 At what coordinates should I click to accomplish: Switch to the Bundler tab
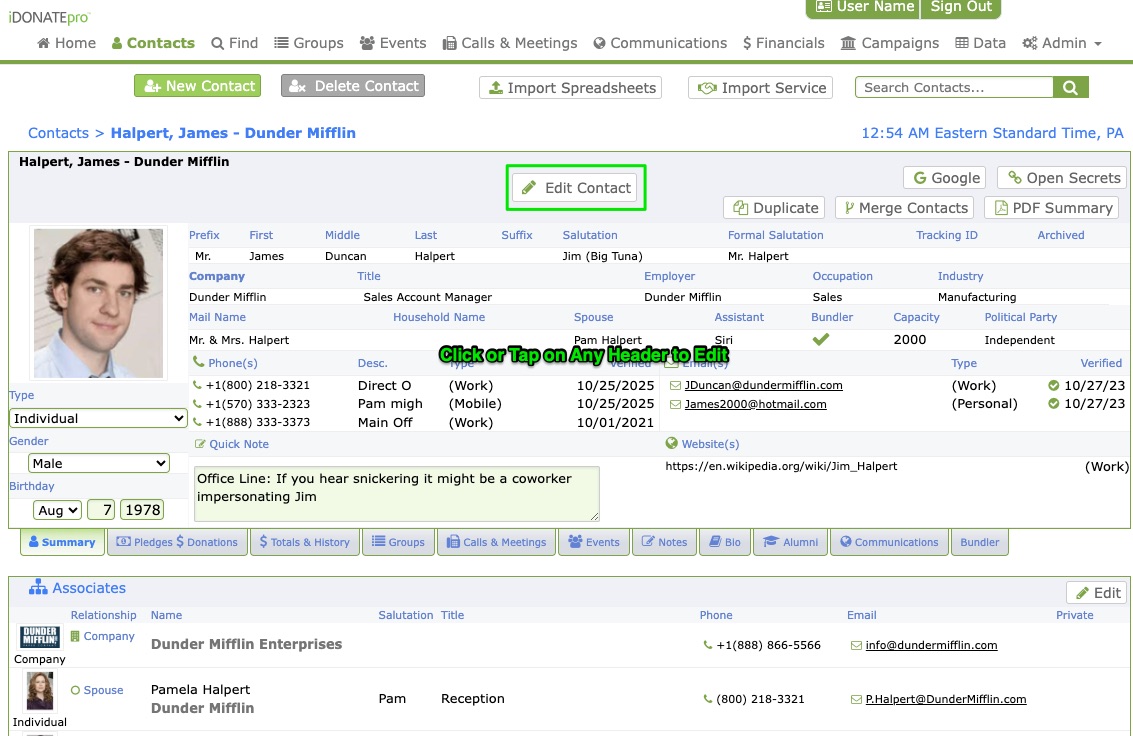(980, 542)
